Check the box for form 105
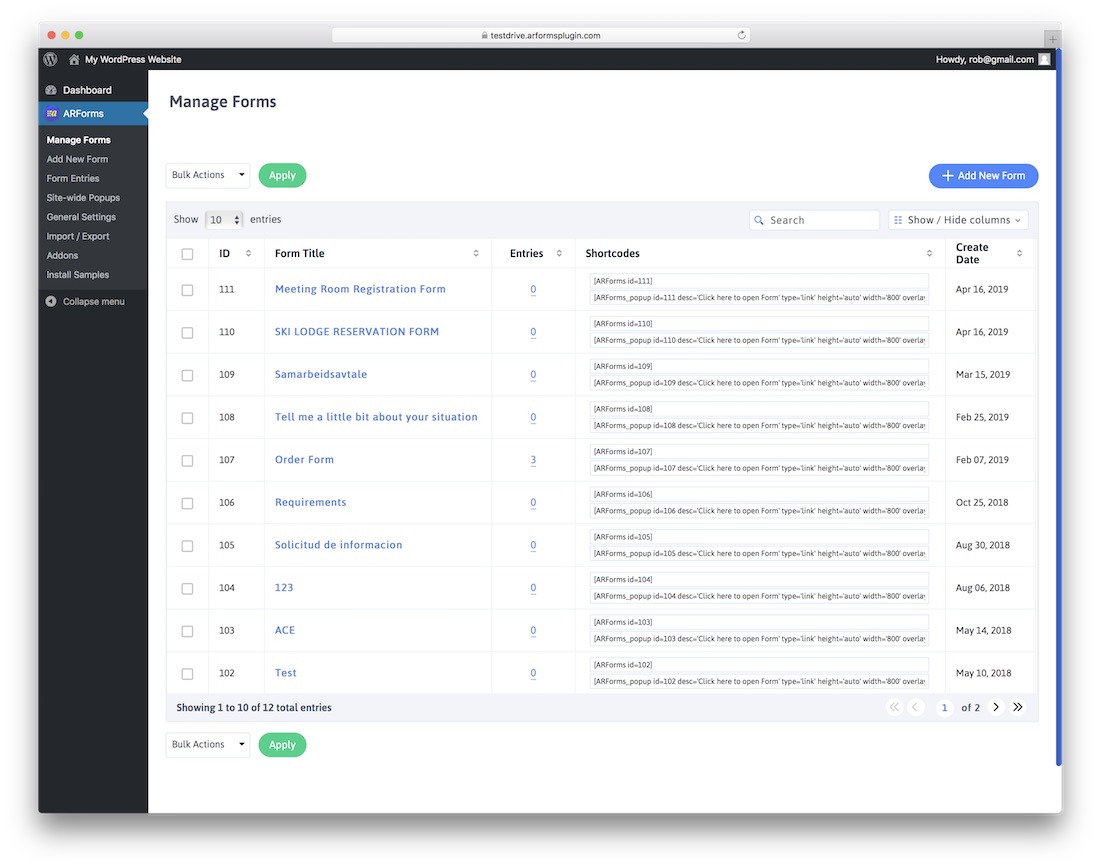Image resolution: width=1100 pixels, height=868 pixels. click(x=187, y=546)
